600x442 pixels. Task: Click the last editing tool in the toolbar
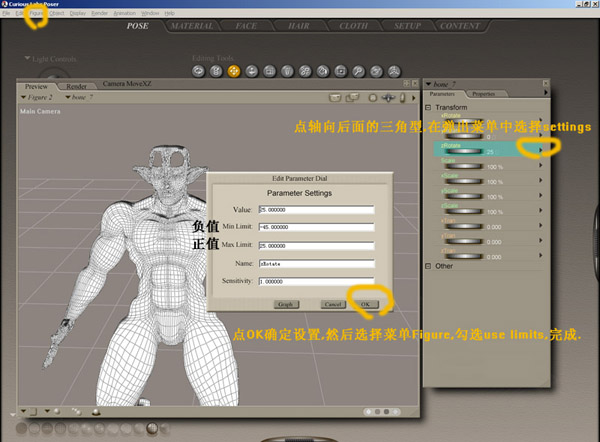coord(392,71)
